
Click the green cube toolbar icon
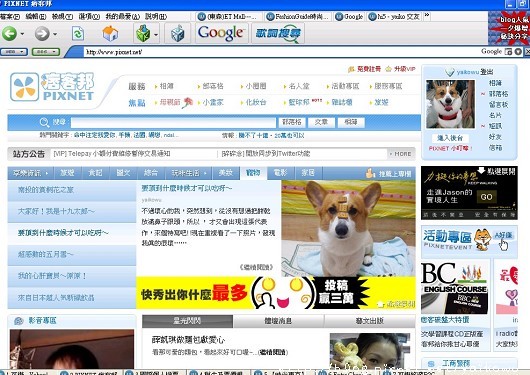click(x=143, y=33)
